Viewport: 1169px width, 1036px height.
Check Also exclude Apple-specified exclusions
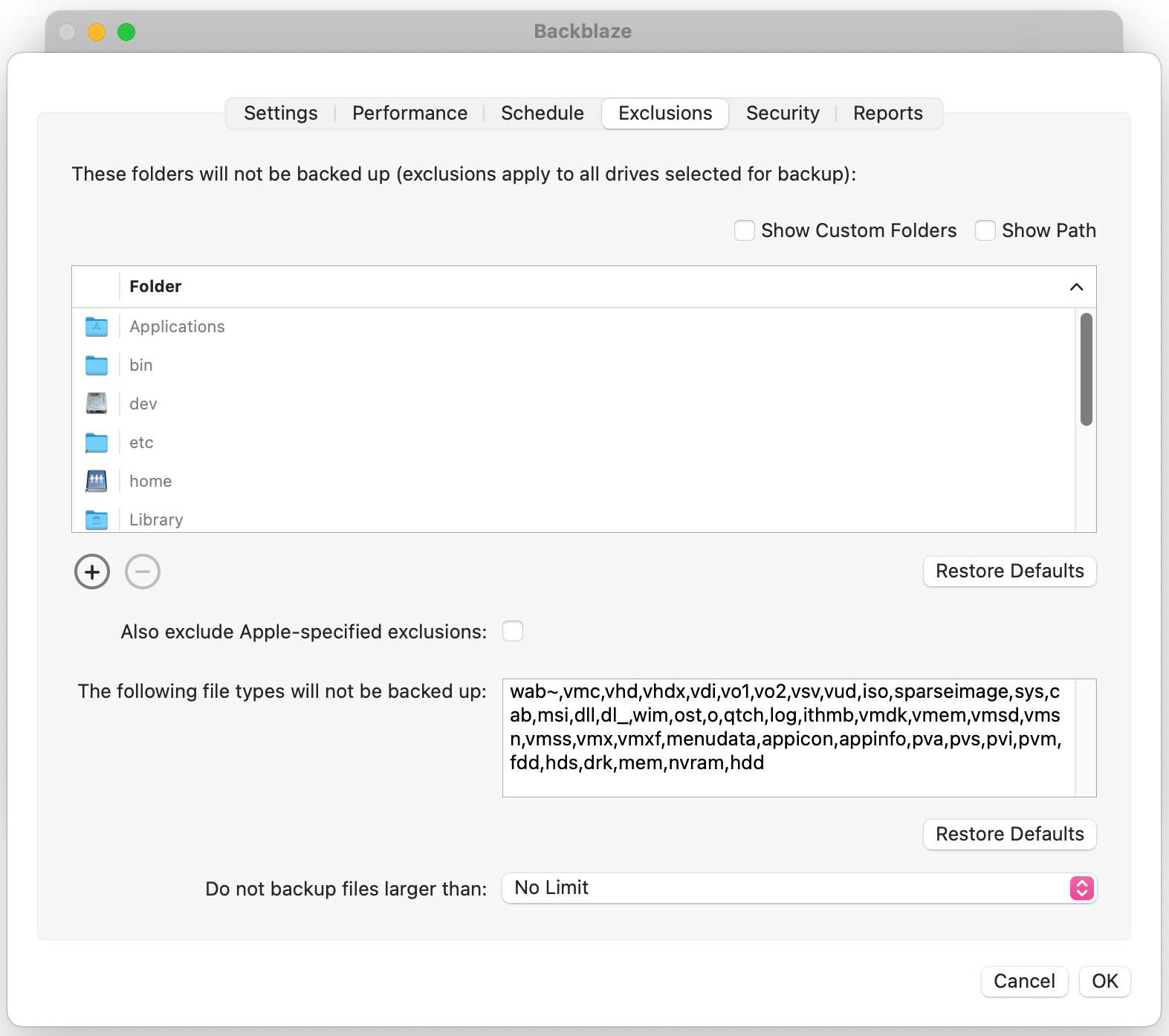point(513,631)
